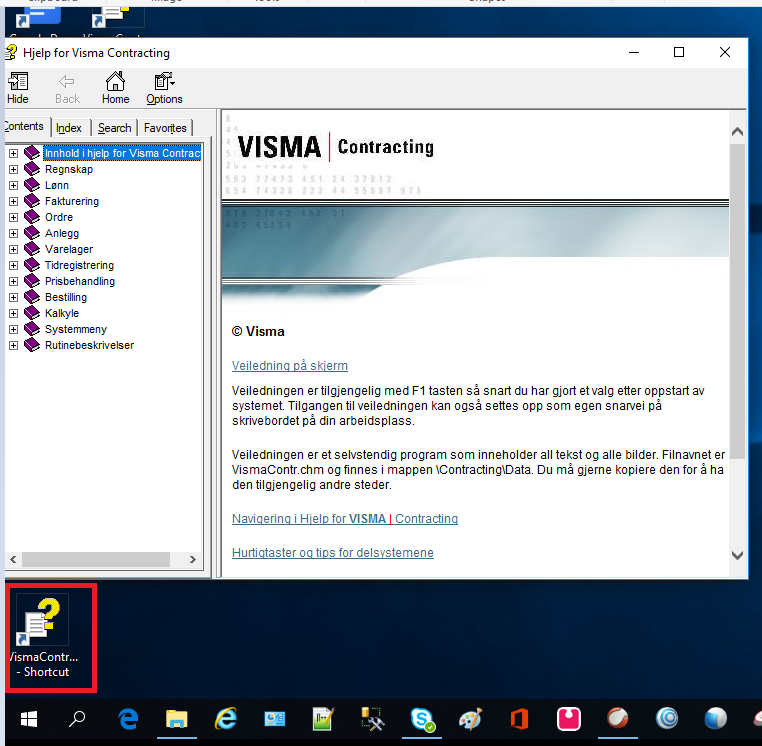Screen dimensions: 762x746
Task: Open Microsoft Office from the taskbar
Action: click(520, 719)
